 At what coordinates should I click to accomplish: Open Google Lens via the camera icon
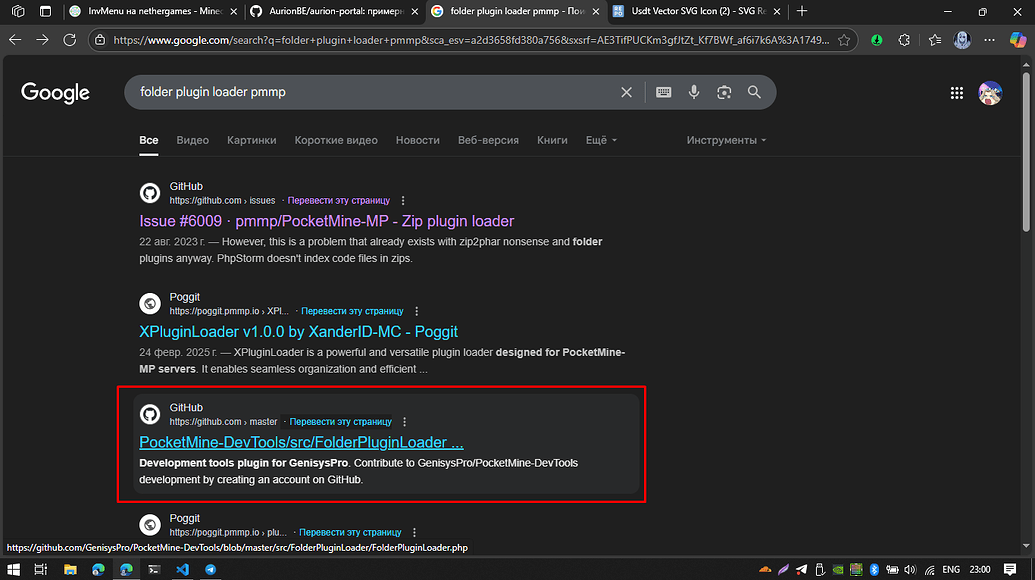[x=724, y=91]
